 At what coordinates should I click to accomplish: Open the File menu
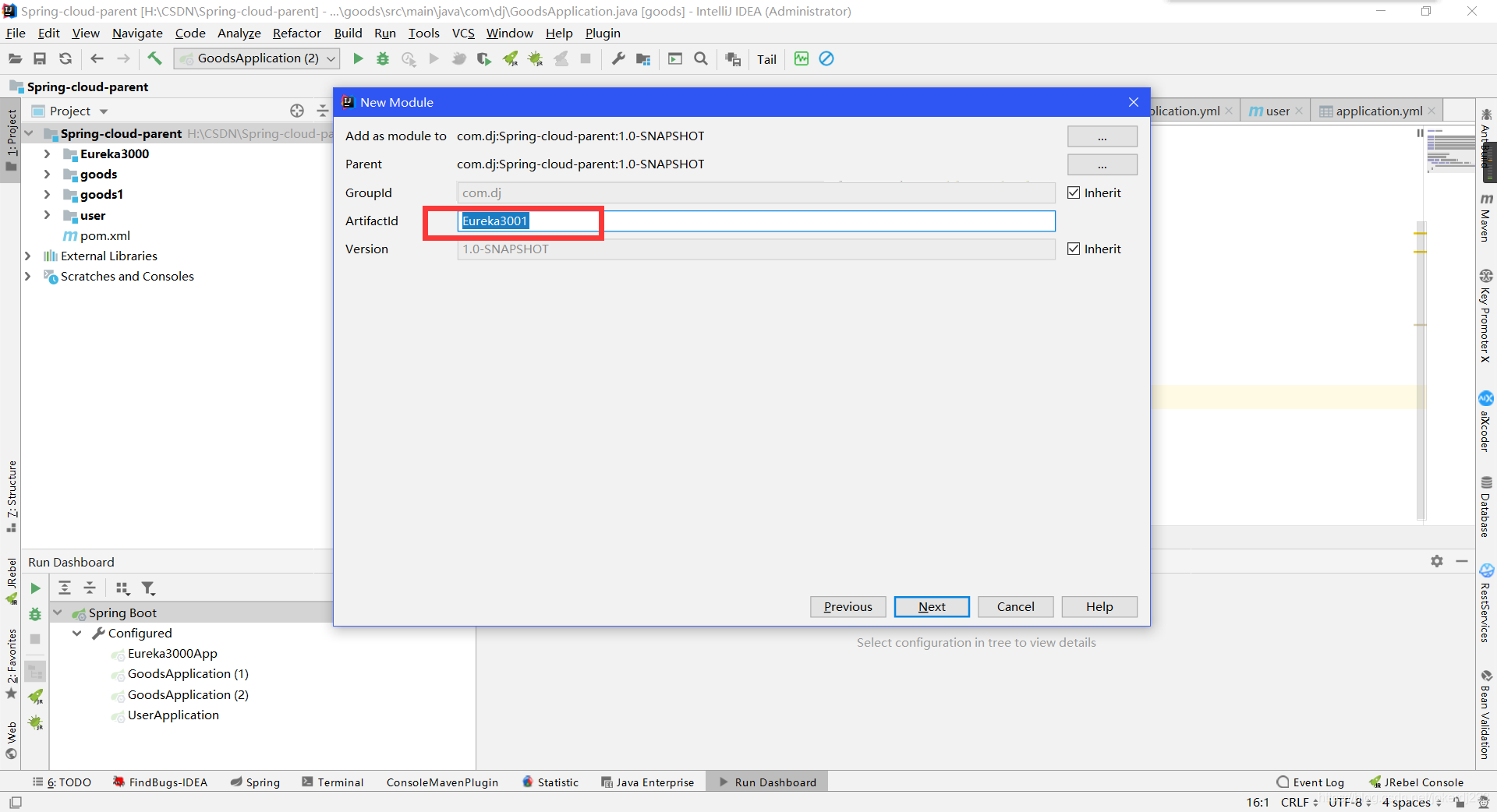pos(16,33)
